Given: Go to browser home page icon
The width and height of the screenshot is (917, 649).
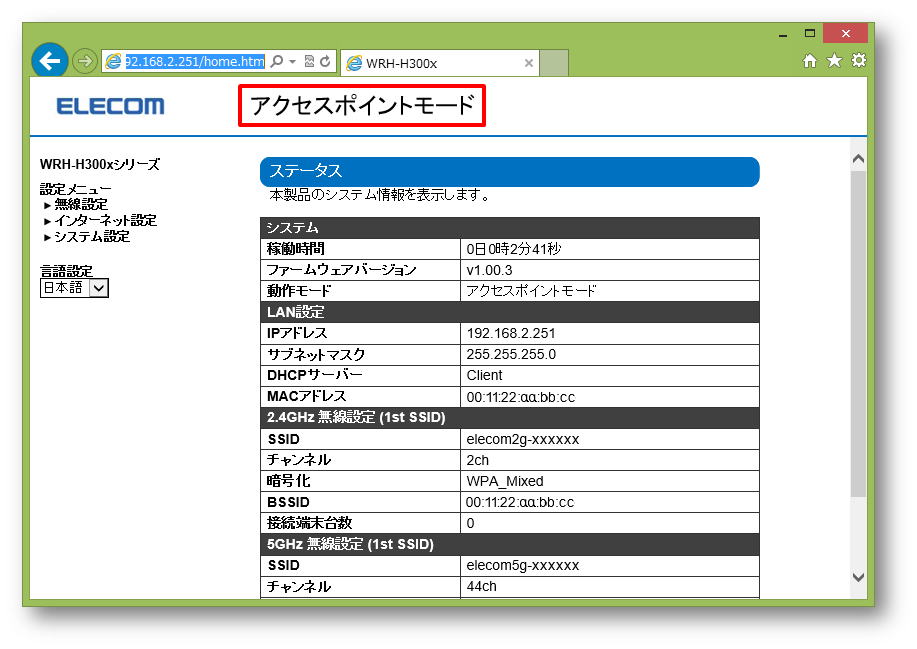Looking at the screenshot, I should (809, 61).
